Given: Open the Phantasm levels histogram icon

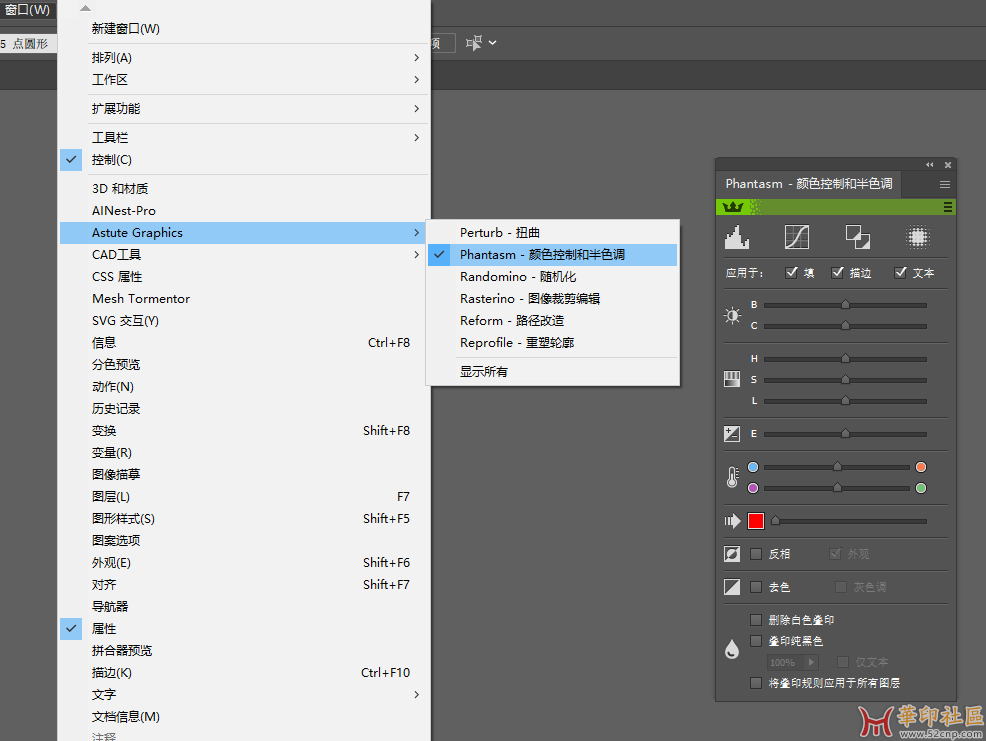Looking at the screenshot, I should tap(737, 237).
